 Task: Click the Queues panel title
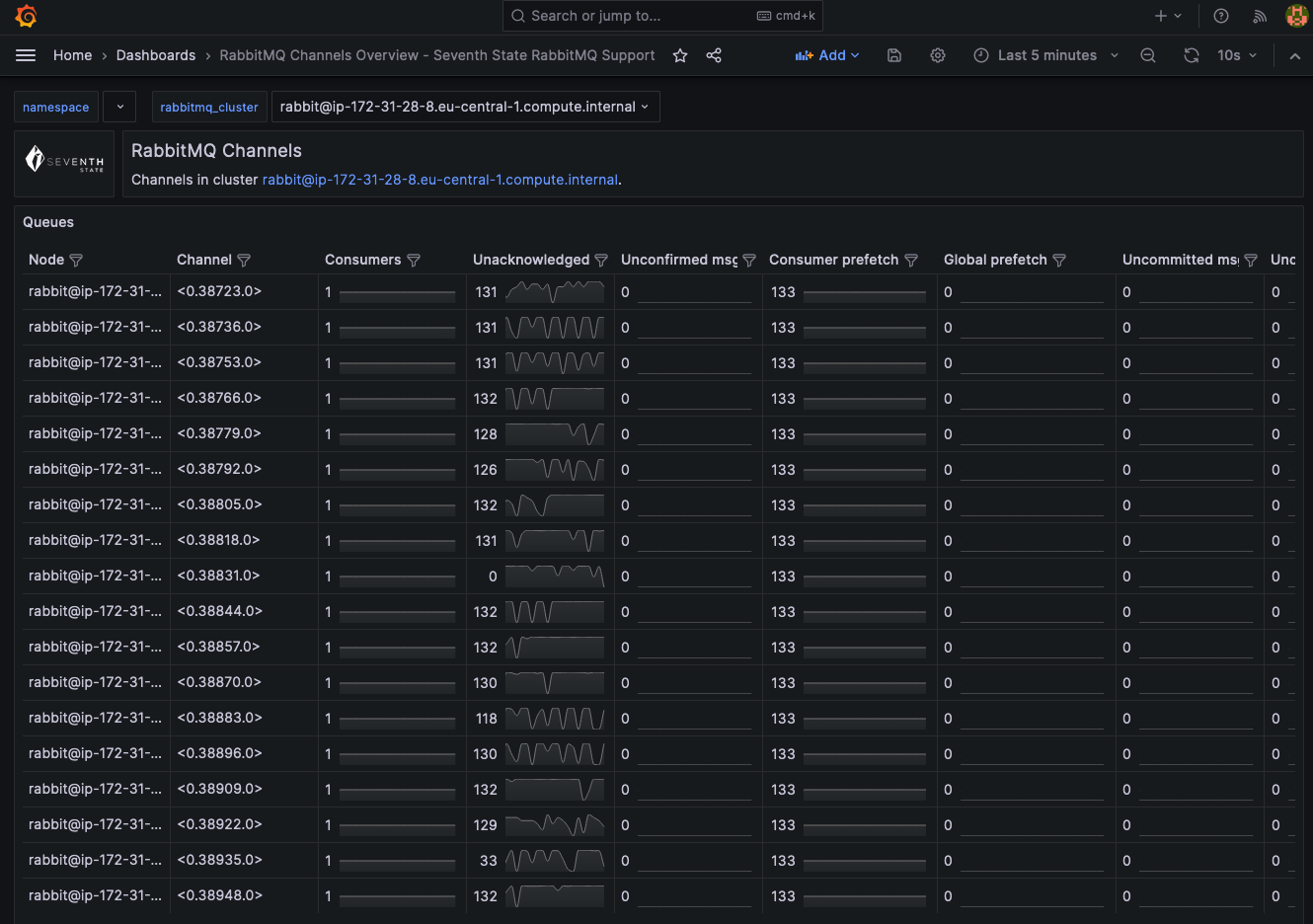pyautogui.click(x=48, y=222)
